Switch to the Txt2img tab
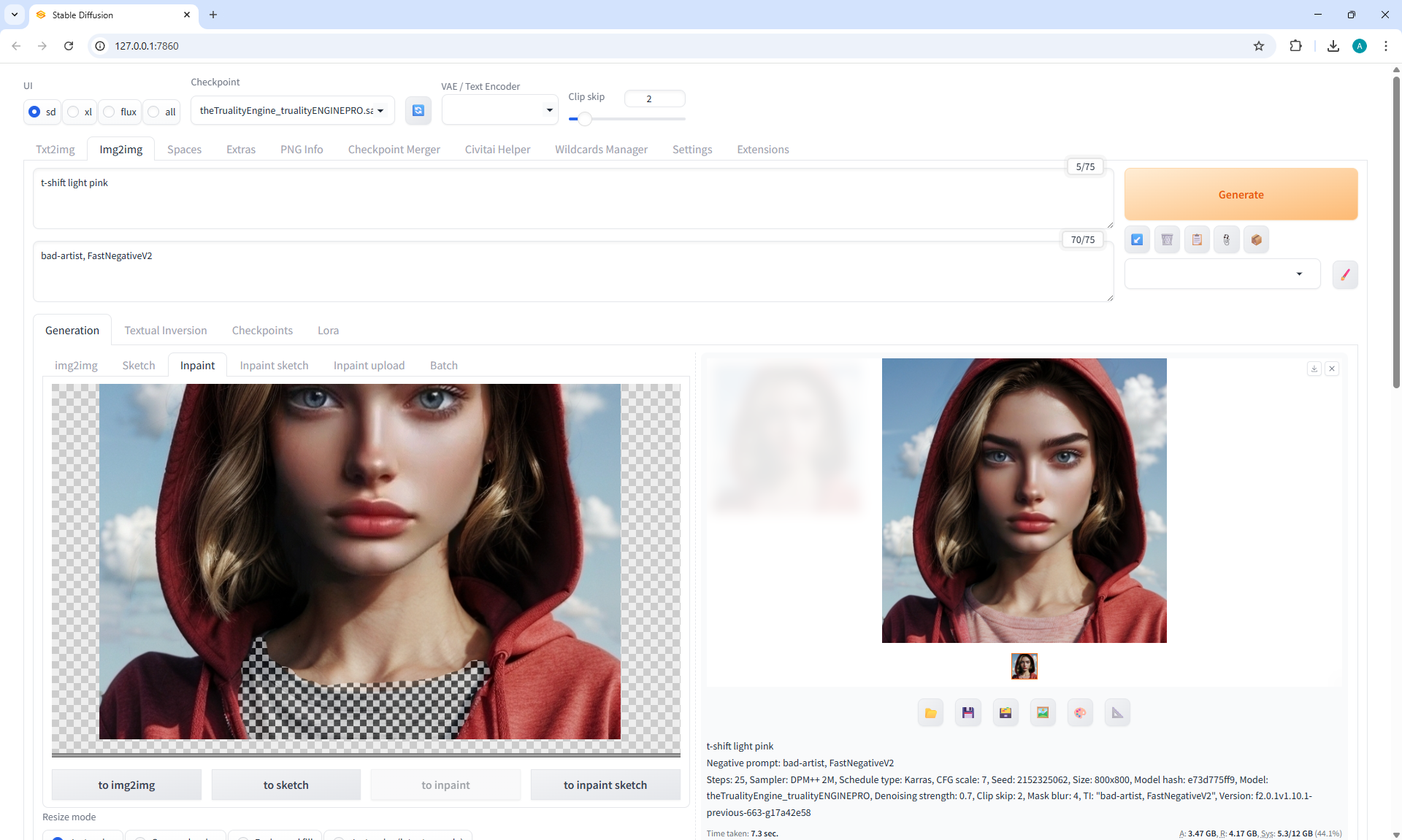Screen dimensions: 1402x840 tap(55, 149)
